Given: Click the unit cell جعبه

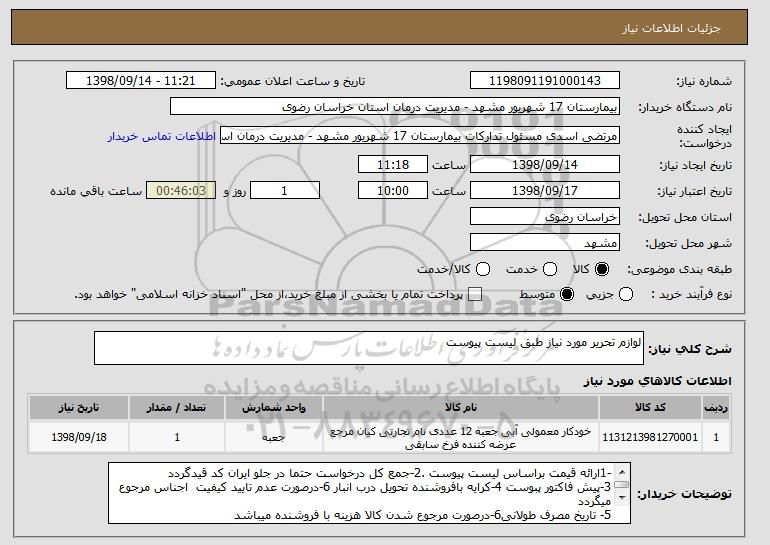Looking at the screenshot, I should point(274,437).
